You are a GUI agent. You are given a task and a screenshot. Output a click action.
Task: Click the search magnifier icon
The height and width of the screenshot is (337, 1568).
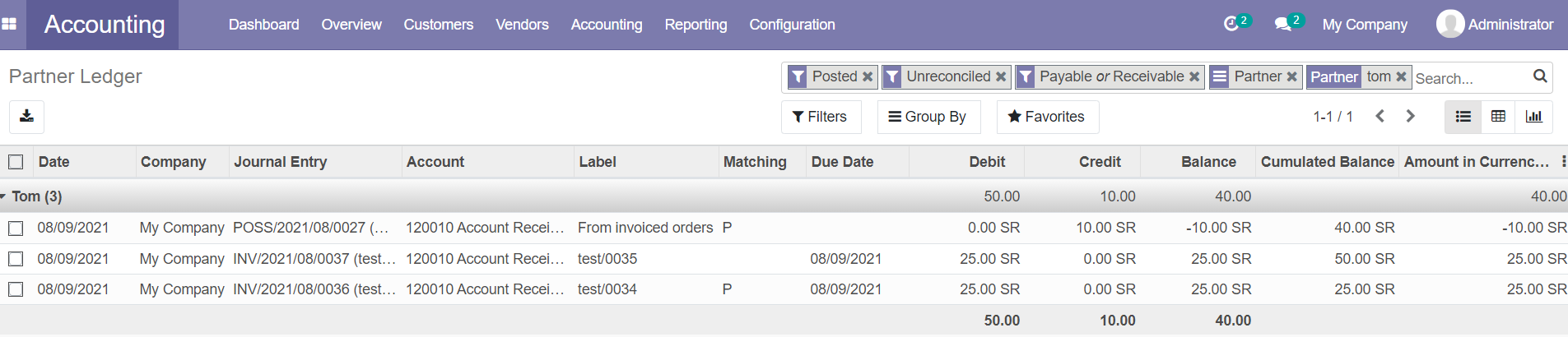point(1540,76)
